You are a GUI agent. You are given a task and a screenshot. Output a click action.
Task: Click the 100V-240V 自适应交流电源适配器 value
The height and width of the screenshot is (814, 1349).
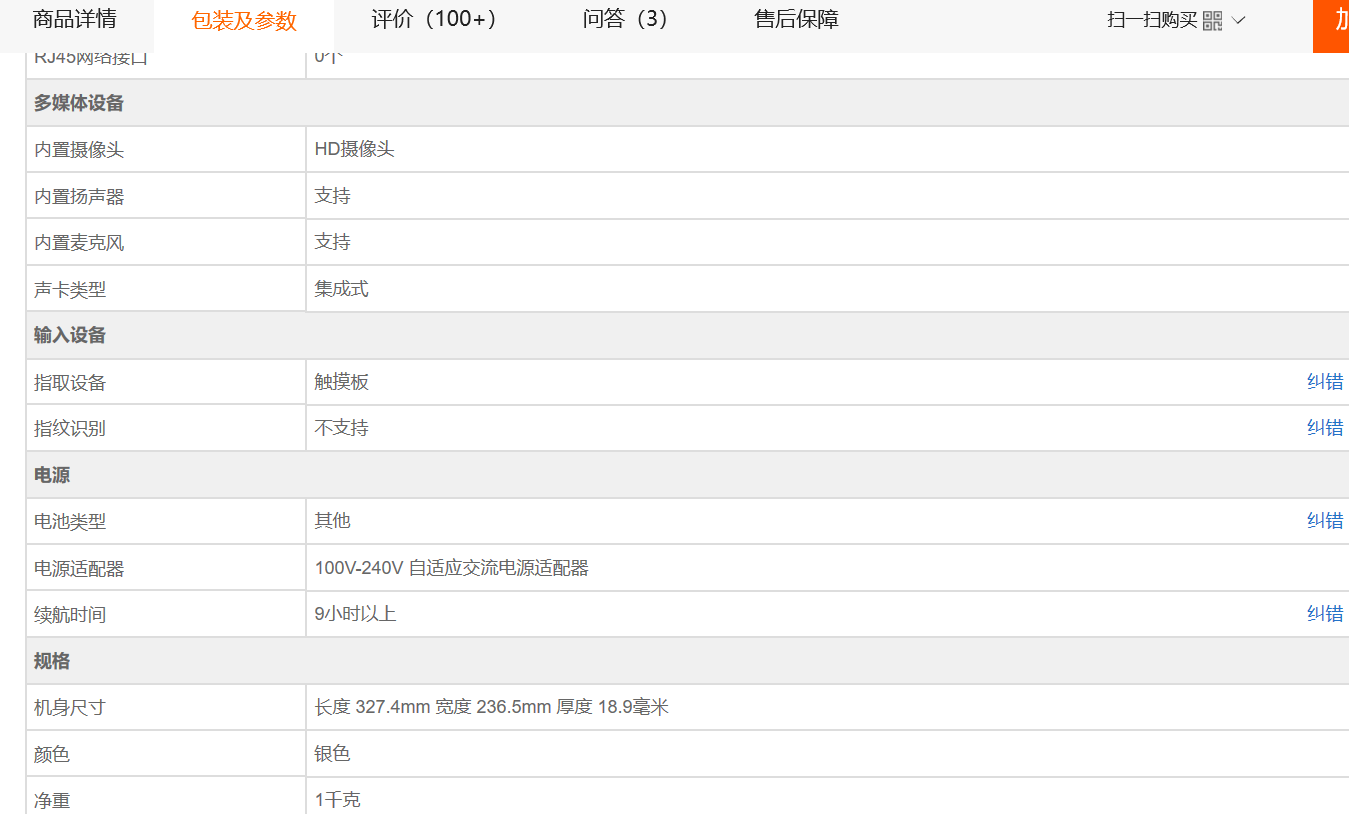pyautogui.click(x=452, y=568)
